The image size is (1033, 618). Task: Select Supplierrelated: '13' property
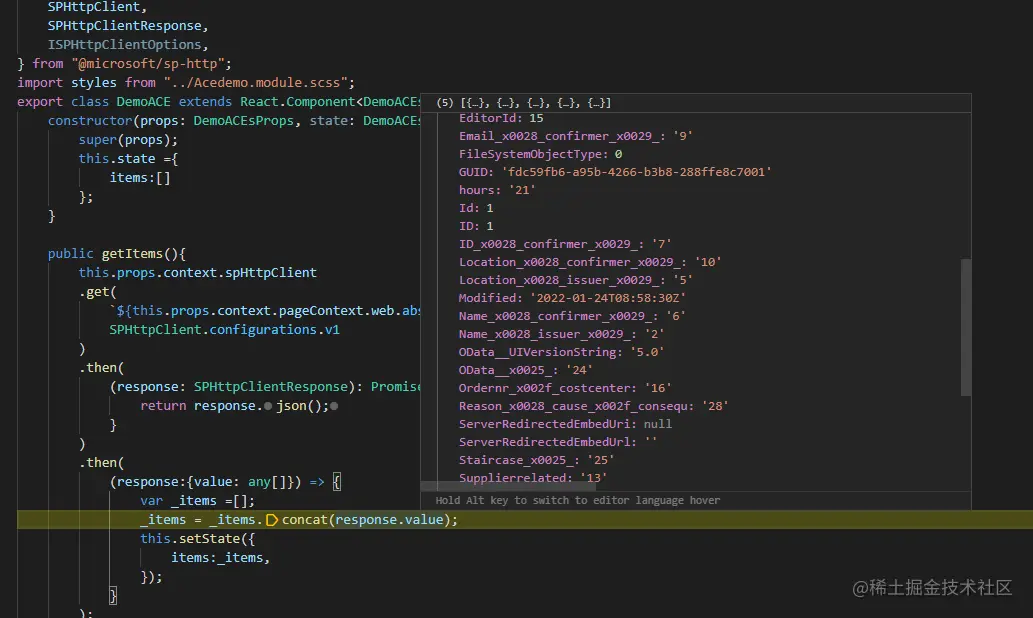point(532,478)
